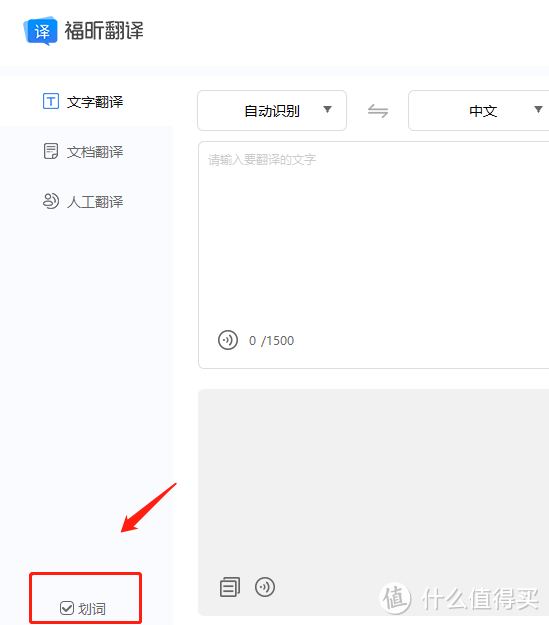Copy the translation result
549x625 pixels.
coord(230,587)
